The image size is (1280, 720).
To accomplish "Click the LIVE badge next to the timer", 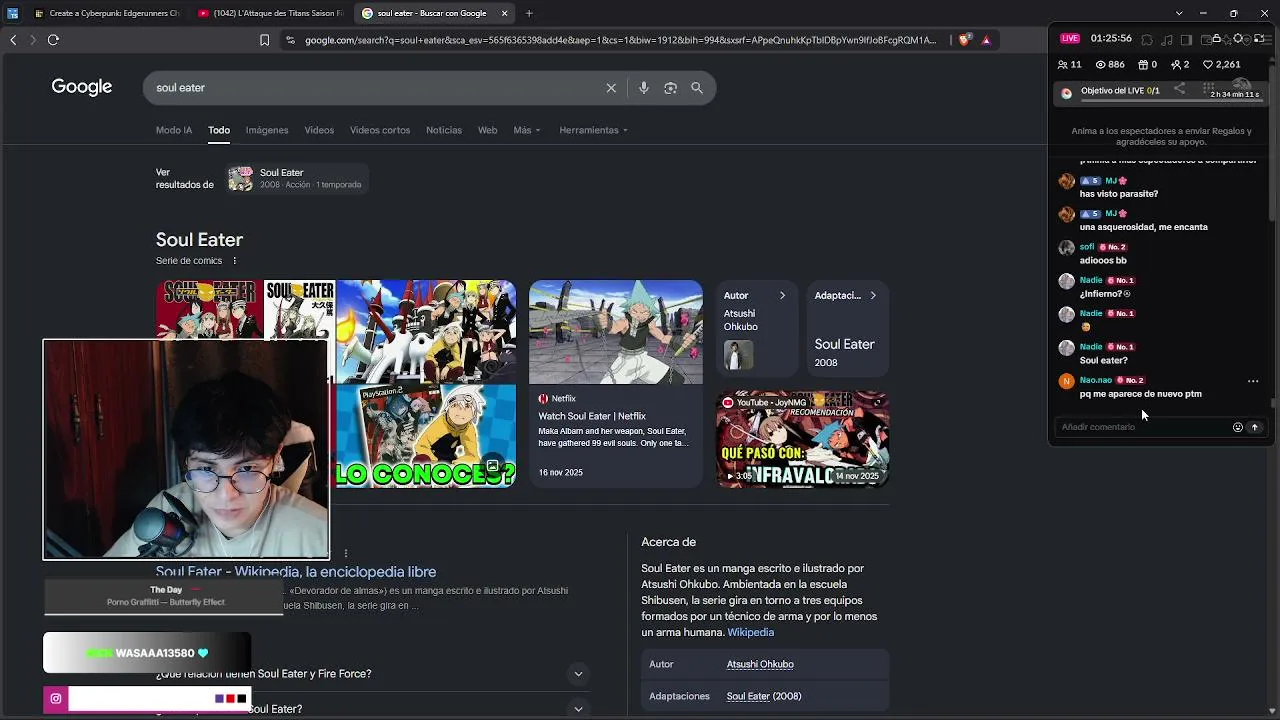I will coord(1070,39).
